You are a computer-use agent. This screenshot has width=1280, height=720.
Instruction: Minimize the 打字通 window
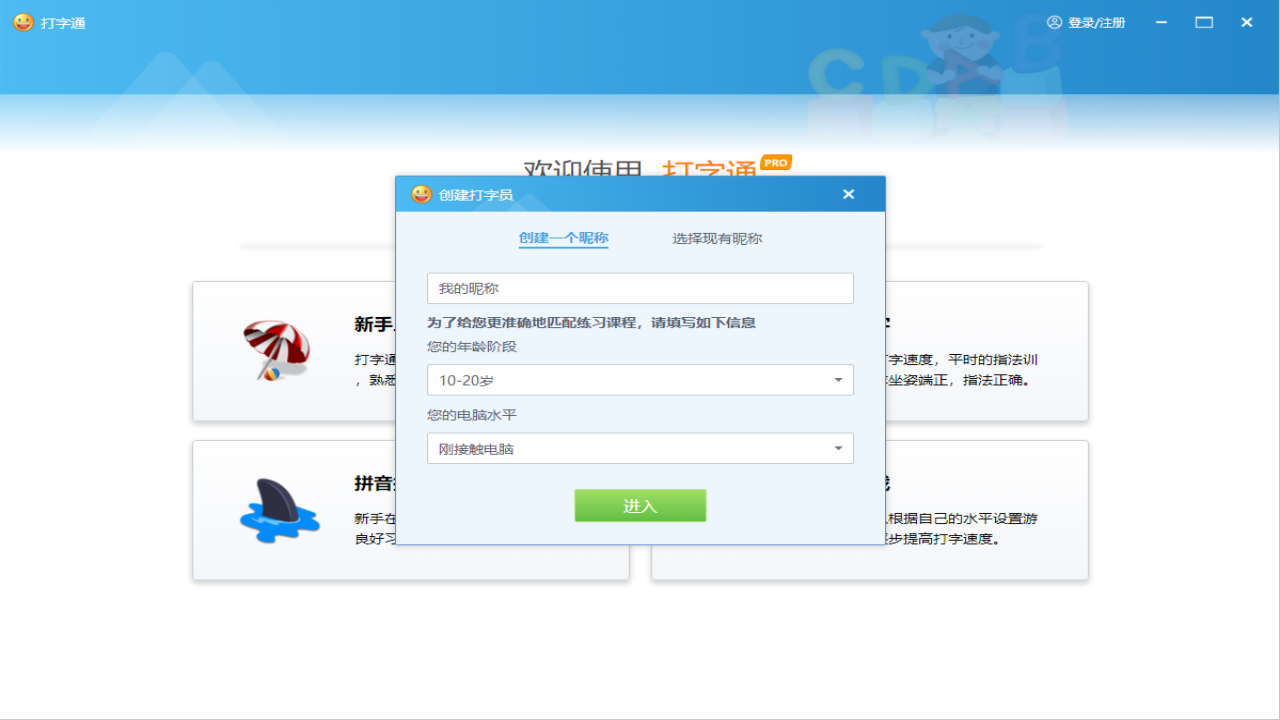(1160, 22)
